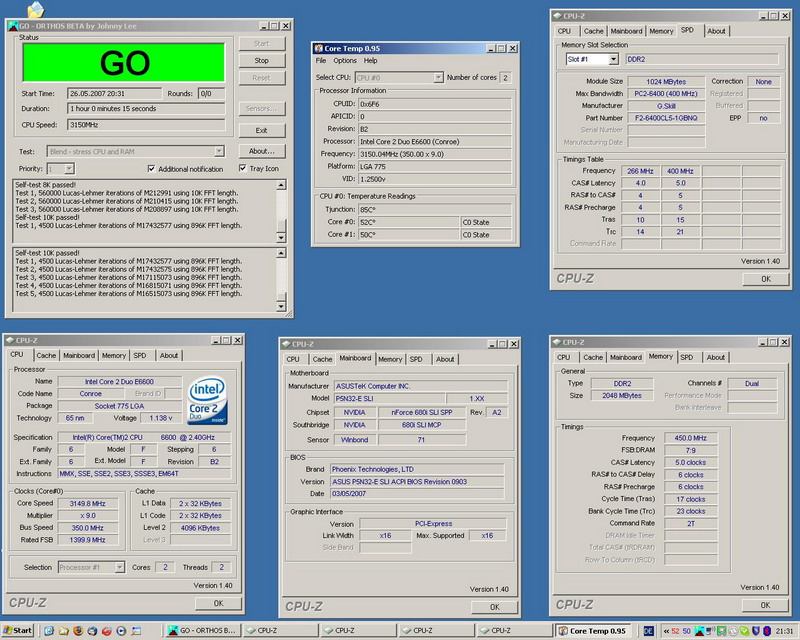
Task: Click the Core Temp tray reading 50
Action: pos(686,631)
